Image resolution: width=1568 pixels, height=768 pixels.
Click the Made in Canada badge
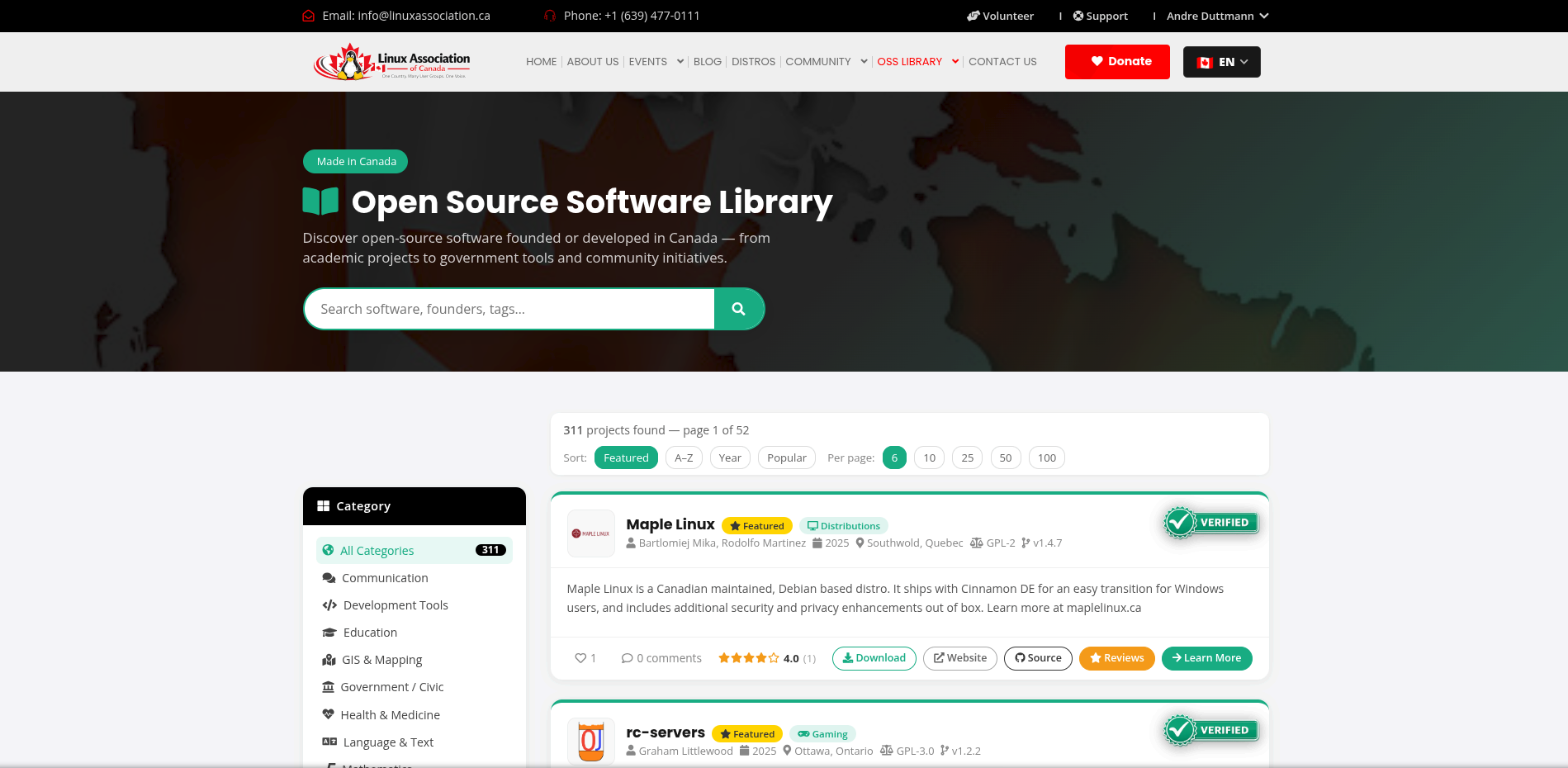pyautogui.click(x=356, y=162)
